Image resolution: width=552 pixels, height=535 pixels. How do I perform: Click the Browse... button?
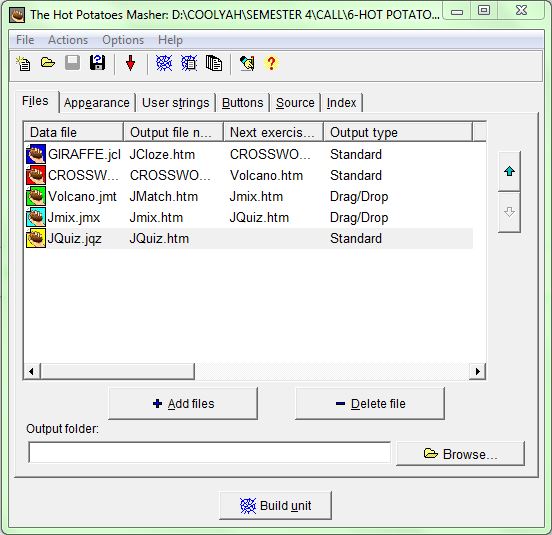click(x=460, y=454)
